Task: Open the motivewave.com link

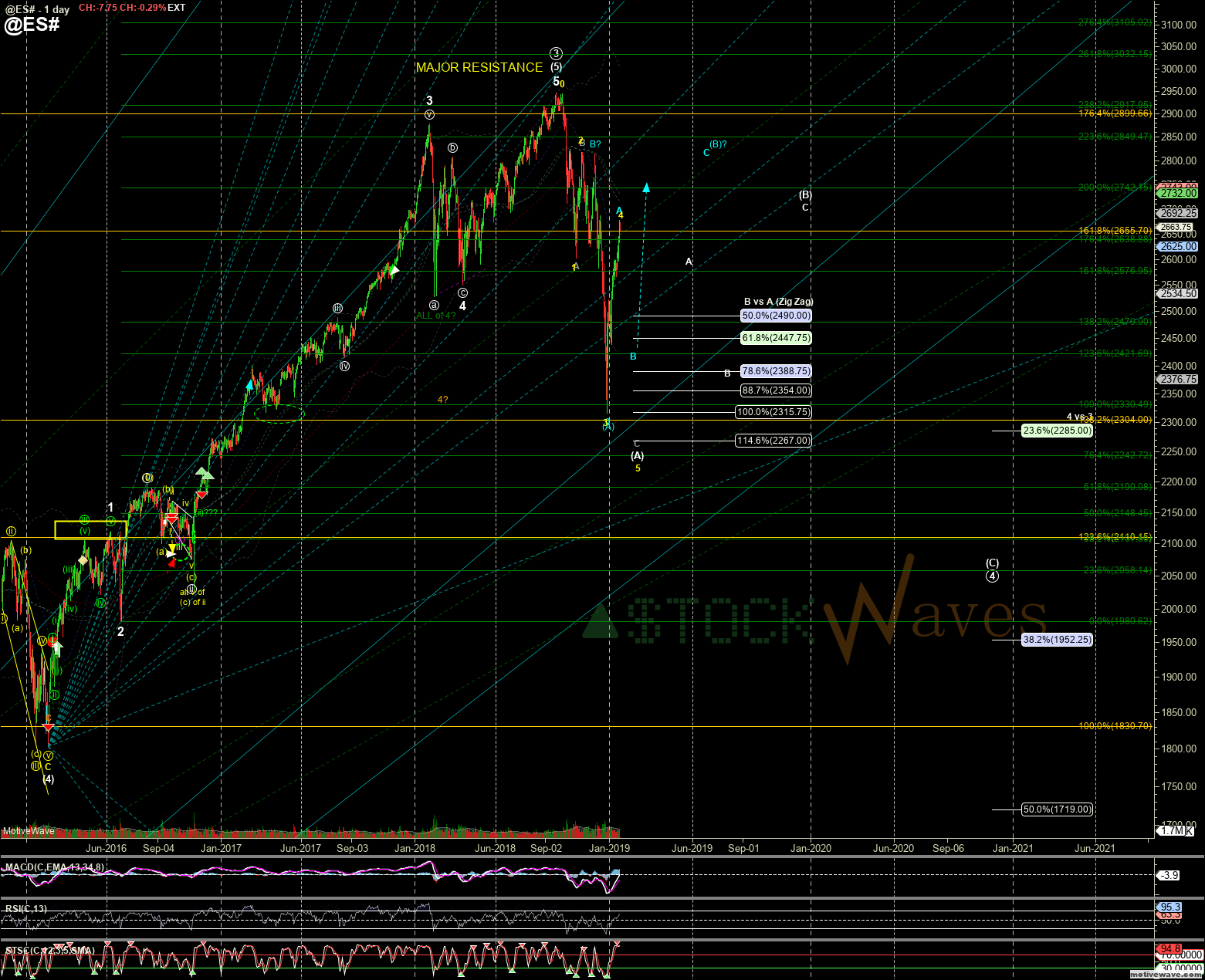Action: [x=1166, y=975]
